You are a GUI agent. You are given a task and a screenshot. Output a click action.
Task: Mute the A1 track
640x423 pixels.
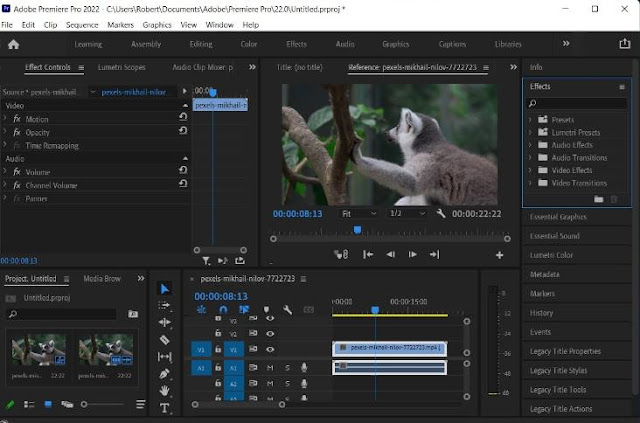270,368
